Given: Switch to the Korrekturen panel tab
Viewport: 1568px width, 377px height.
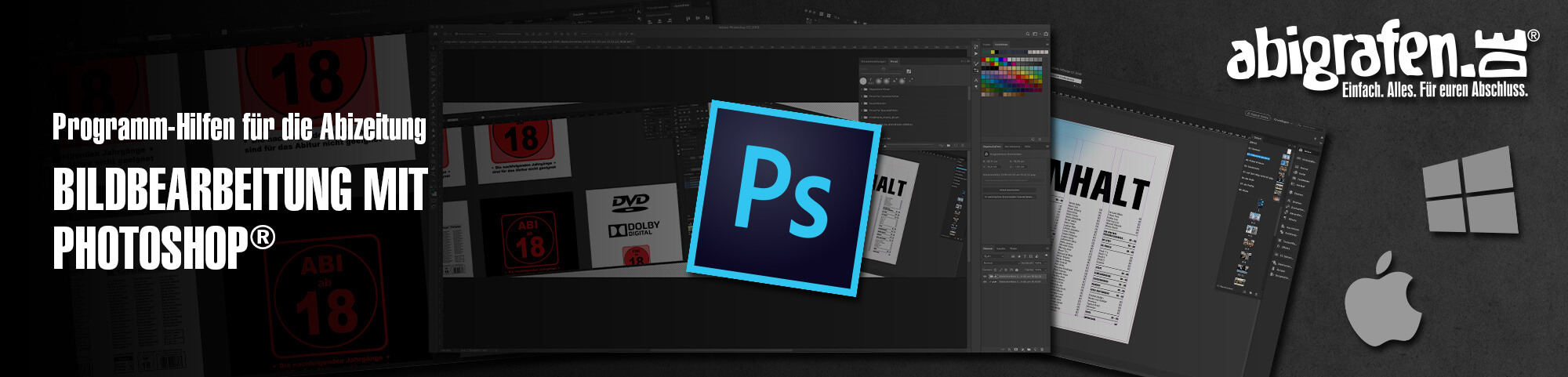Looking at the screenshot, I should coord(1014,147).
